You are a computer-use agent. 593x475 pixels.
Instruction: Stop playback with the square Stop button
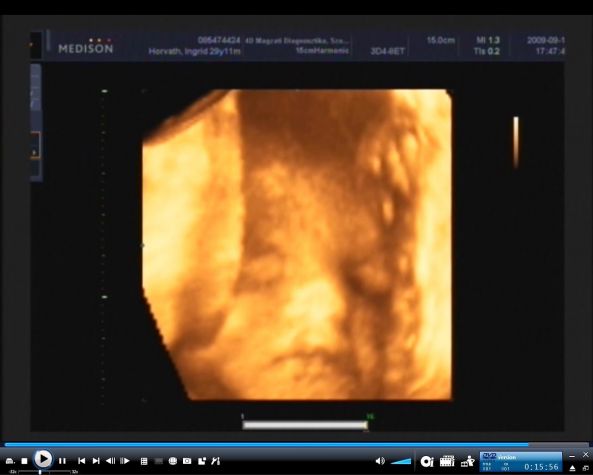pyautogui.click(x=25, y=461)
